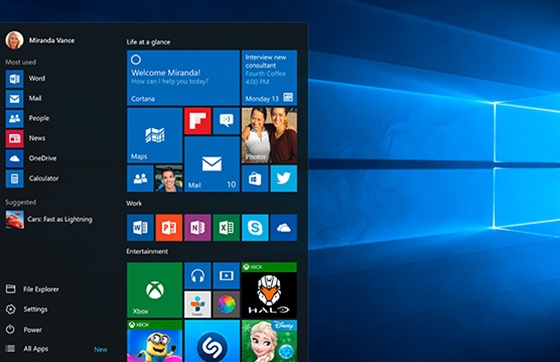Open the Movies & TV tile
The height and width of the screenshot is (362, 560).
226,276
